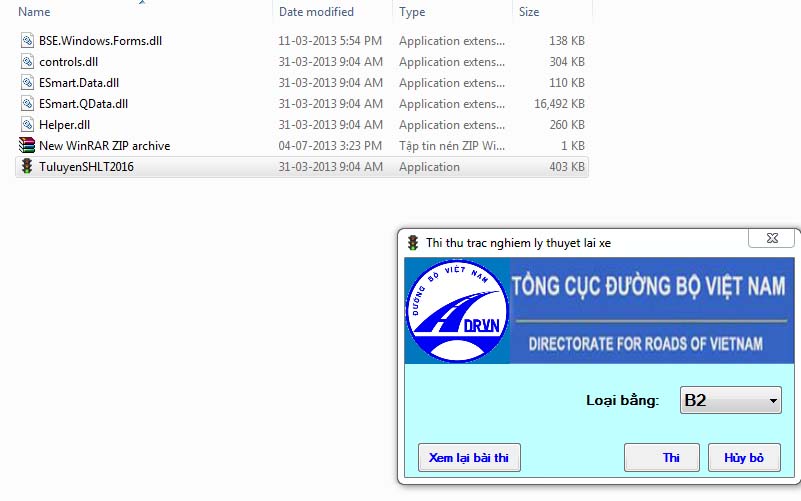Screen dimensions: 801x501
Task: Start the test with Thi button
Action: coord(670,458)
